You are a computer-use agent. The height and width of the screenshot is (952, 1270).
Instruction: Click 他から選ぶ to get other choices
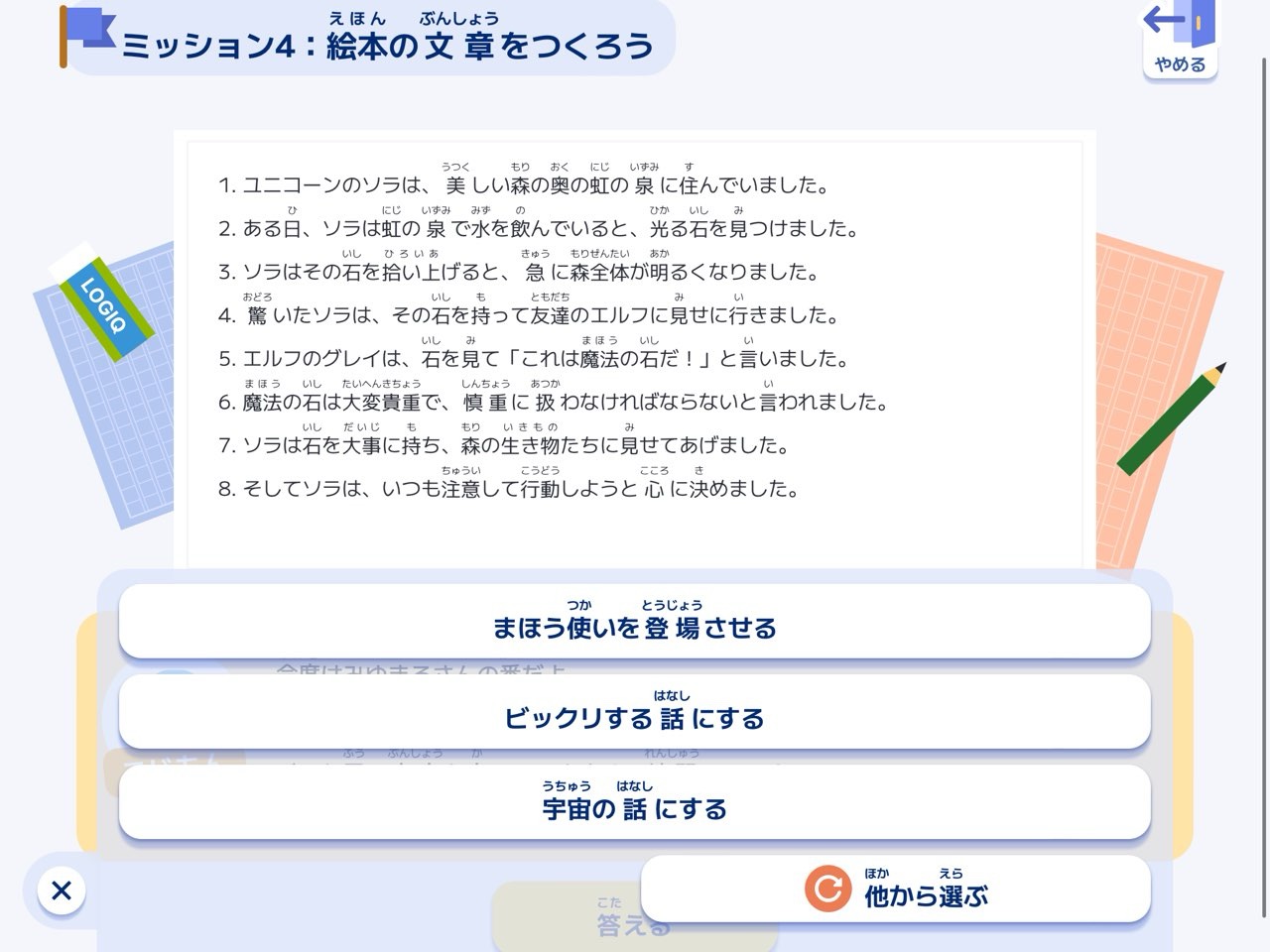895,889
